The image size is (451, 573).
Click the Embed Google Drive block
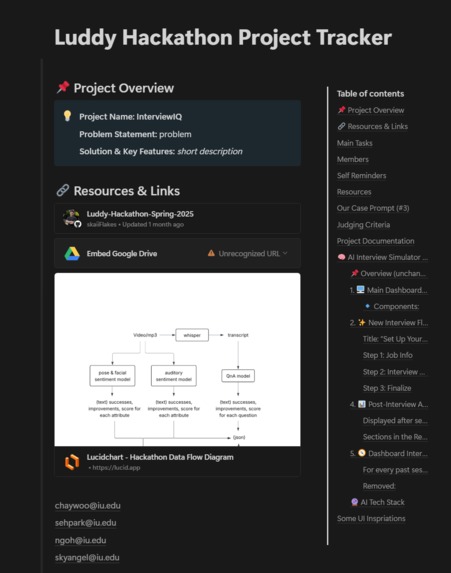click(x=178, y=253)
